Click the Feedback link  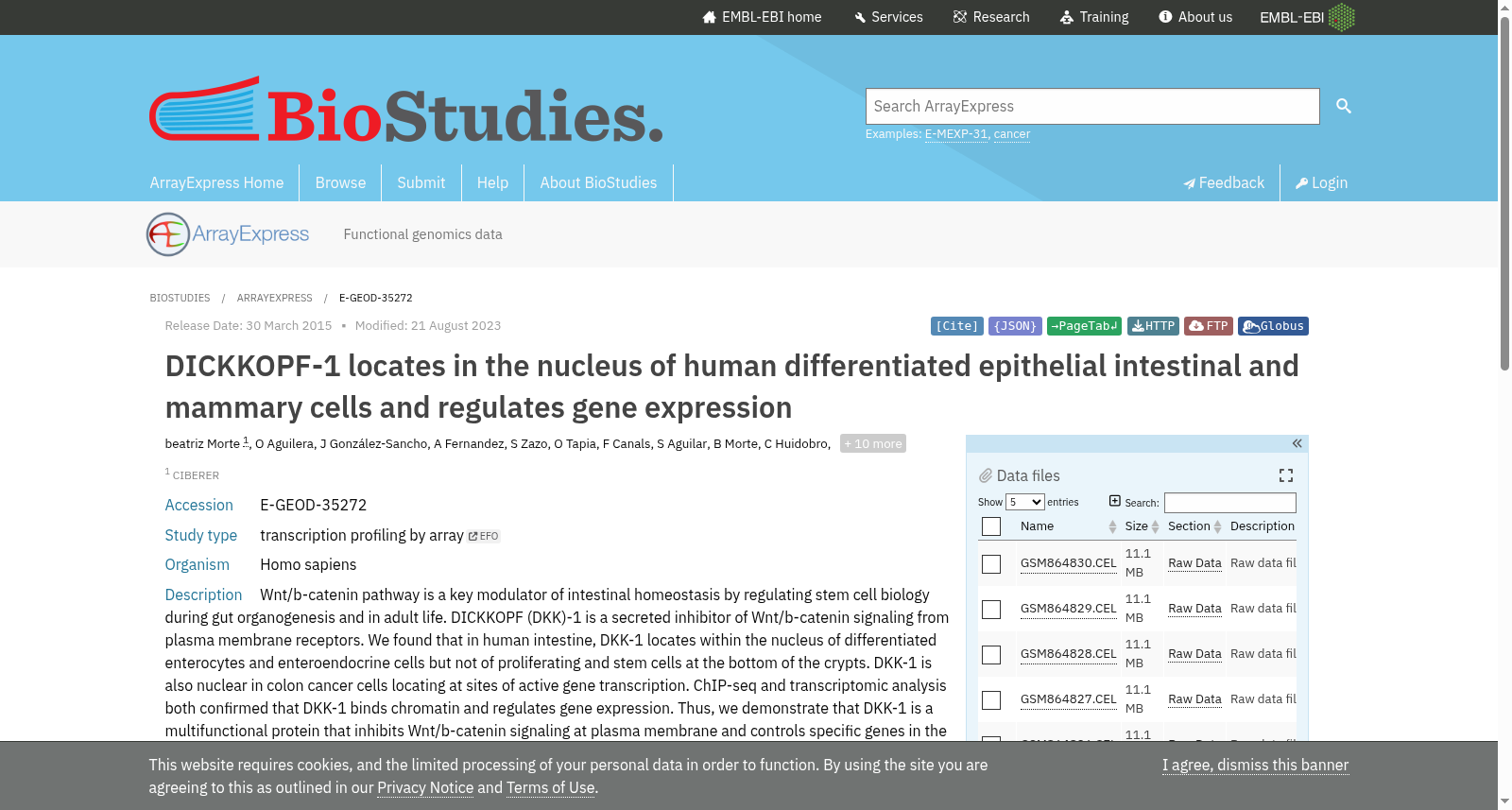[x=1224, y=182]
